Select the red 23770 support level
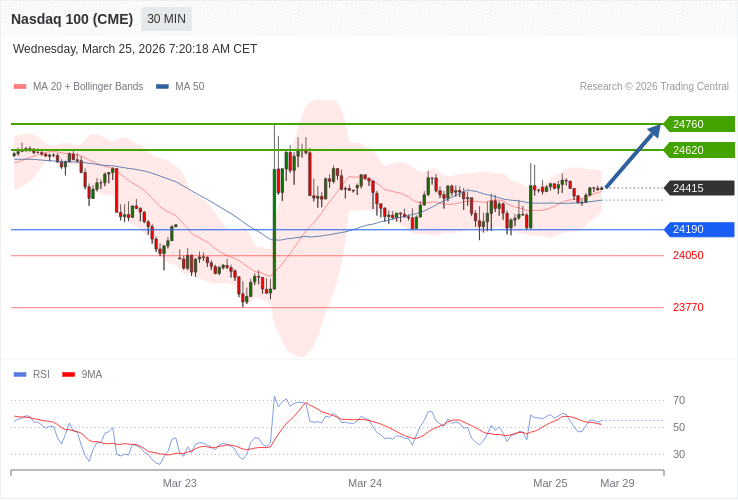 [688, 307]
